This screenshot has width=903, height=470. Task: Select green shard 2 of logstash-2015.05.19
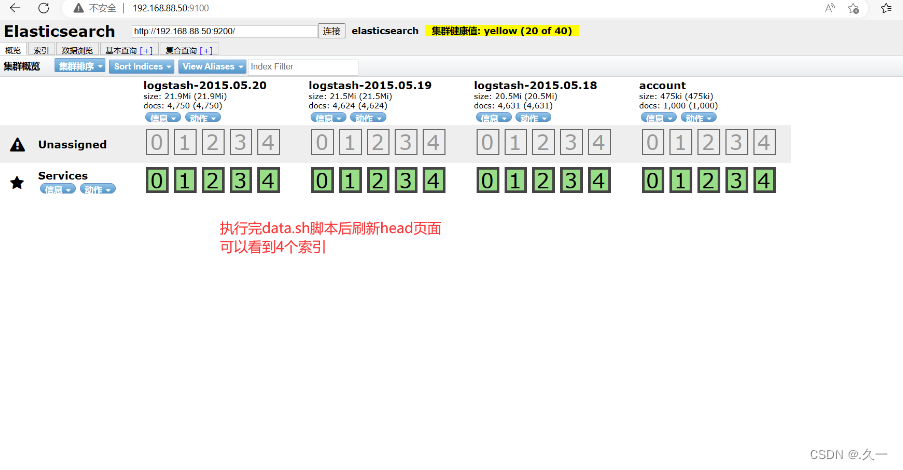[x=378, y=180]
